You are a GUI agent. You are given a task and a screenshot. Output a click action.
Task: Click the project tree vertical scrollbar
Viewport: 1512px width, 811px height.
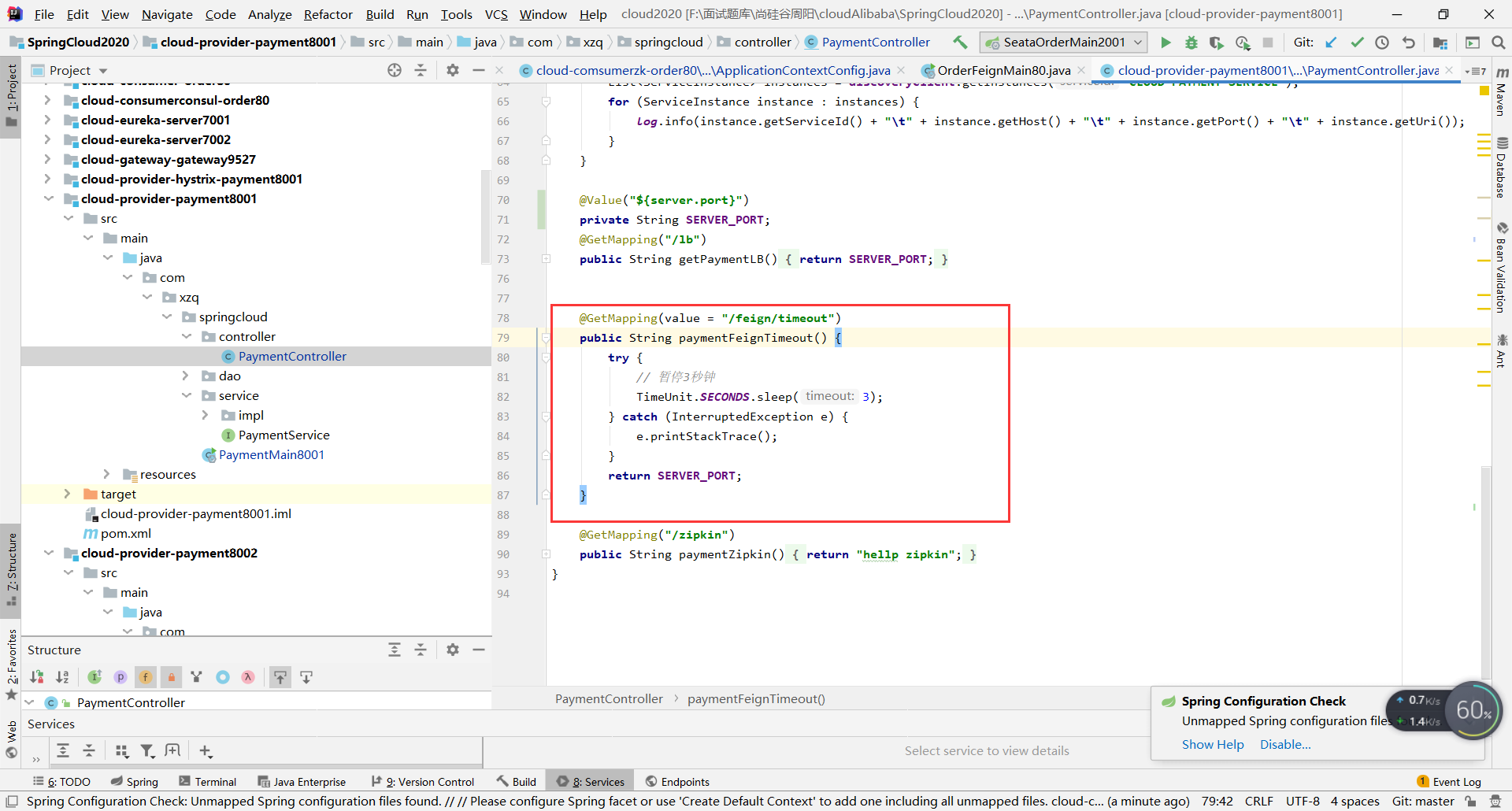(x=485, y=217)
